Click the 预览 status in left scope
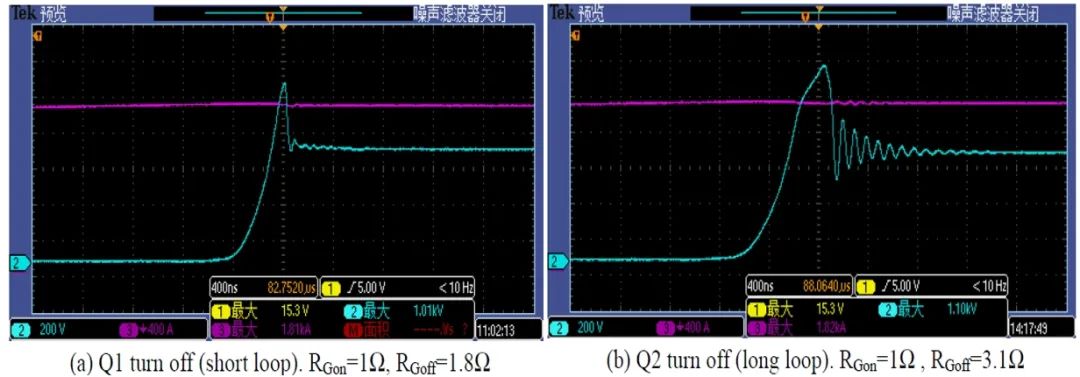 pyautogui.click(x=52, y=14)
